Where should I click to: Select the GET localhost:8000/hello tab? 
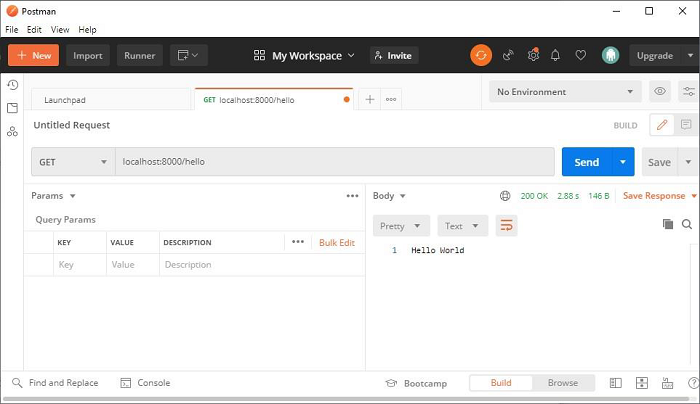point(274,100)
